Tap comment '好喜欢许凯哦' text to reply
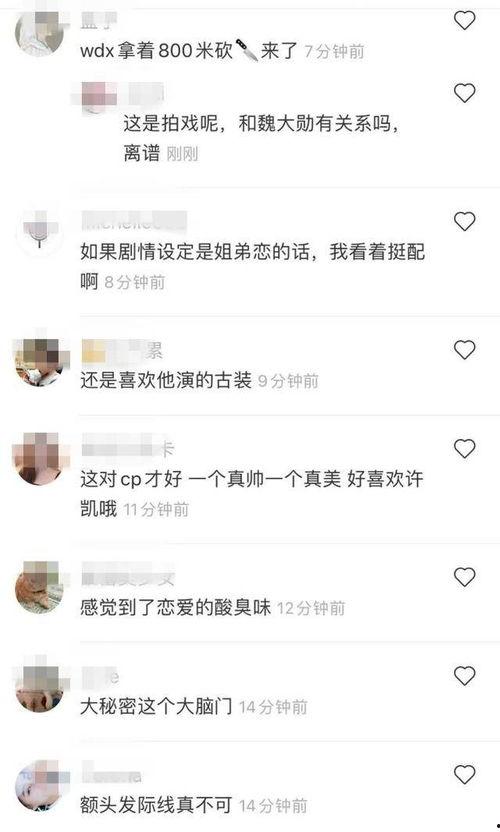500x832 pixels. click(x=252, y=494)
